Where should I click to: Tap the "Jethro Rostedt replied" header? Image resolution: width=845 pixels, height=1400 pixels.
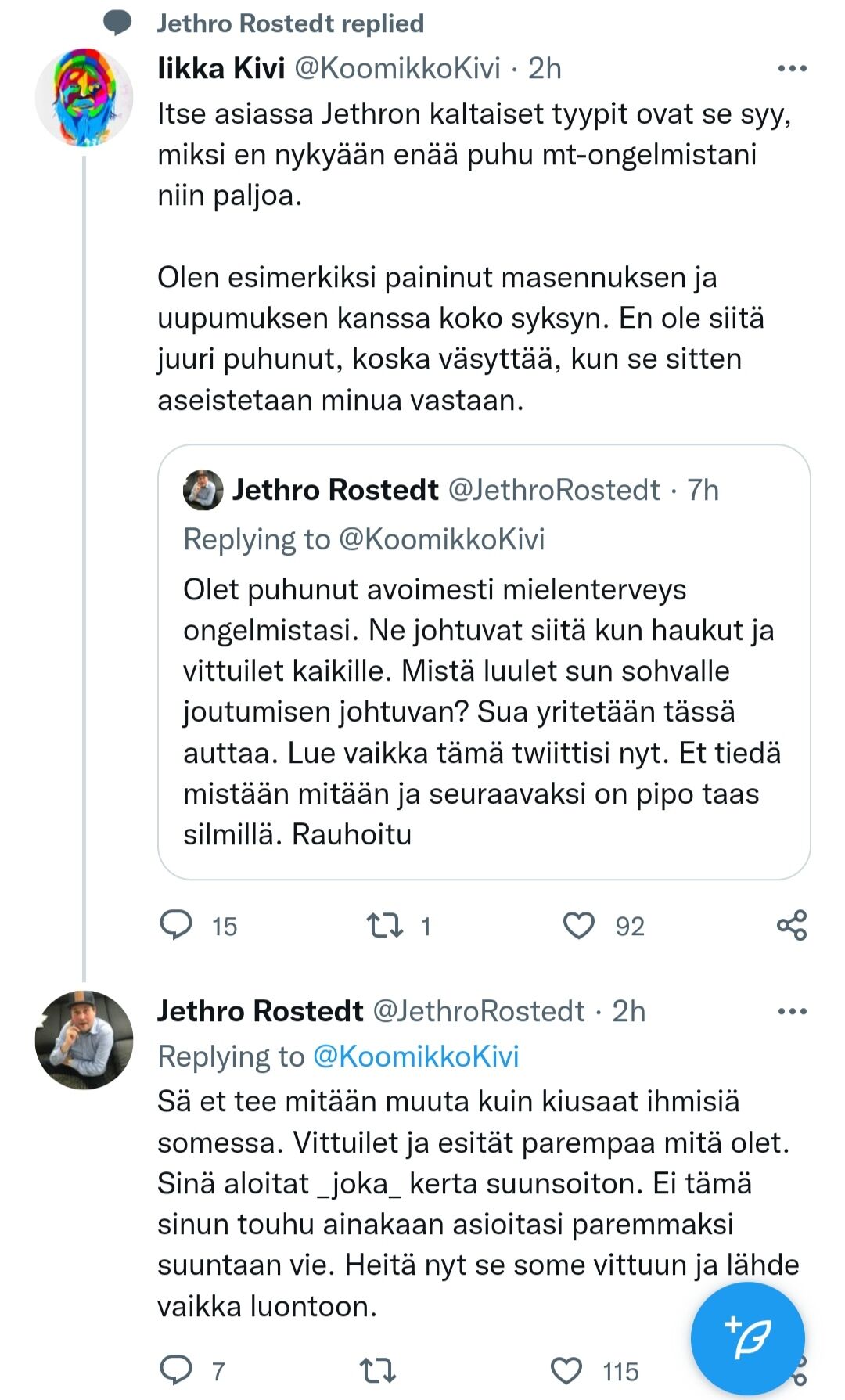tap(290, 23)
